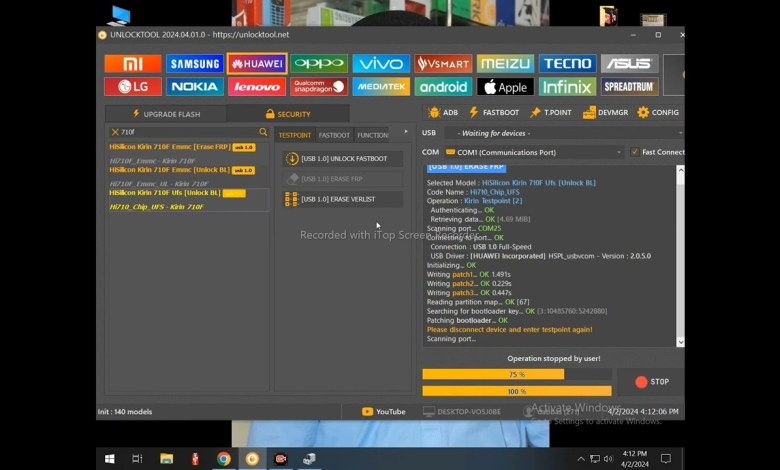Open the ADB tool
This screenshot has width=780, height=470.
coord(443,113)
